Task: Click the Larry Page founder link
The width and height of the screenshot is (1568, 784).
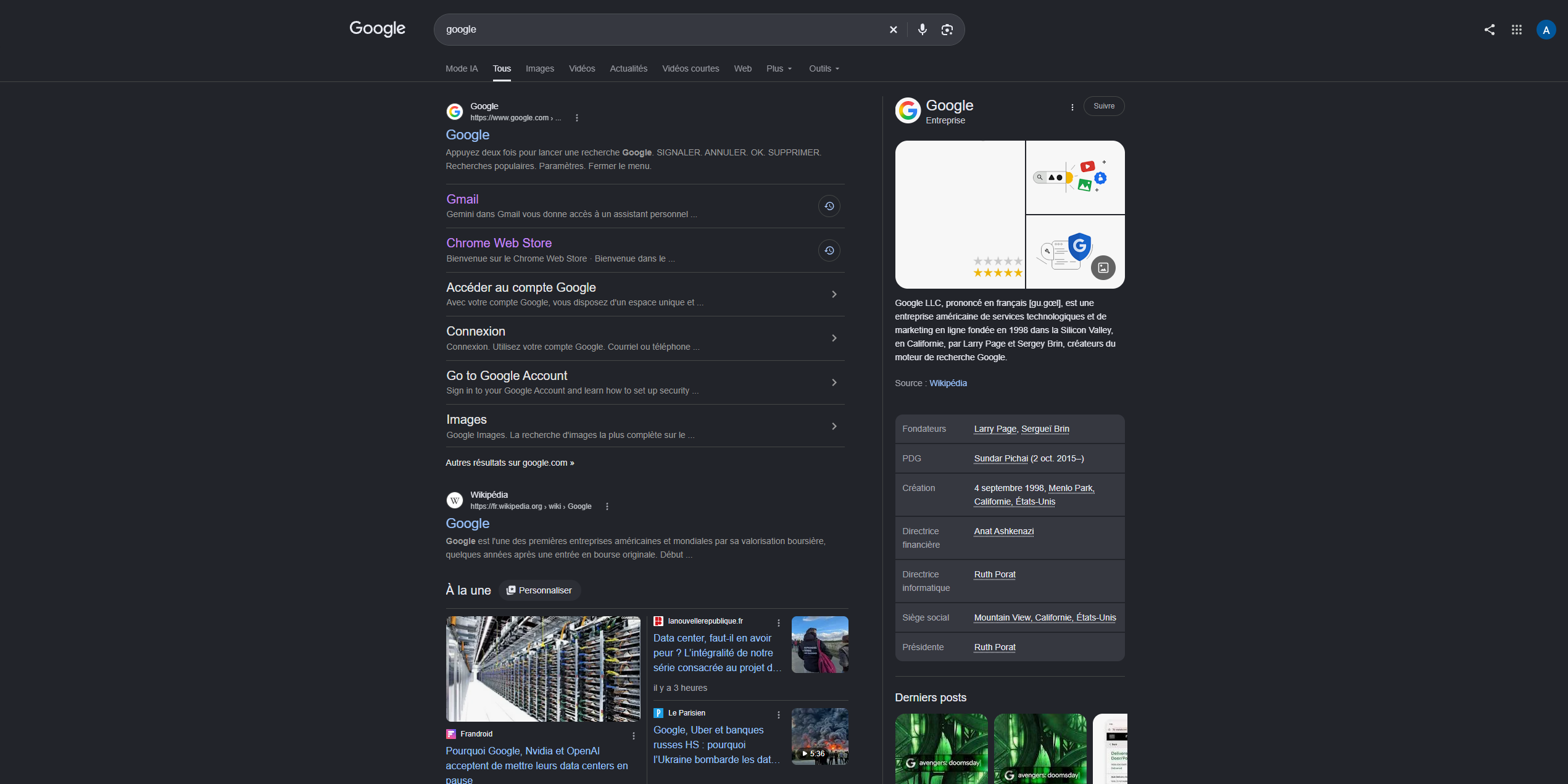Action: click(995, 429)
